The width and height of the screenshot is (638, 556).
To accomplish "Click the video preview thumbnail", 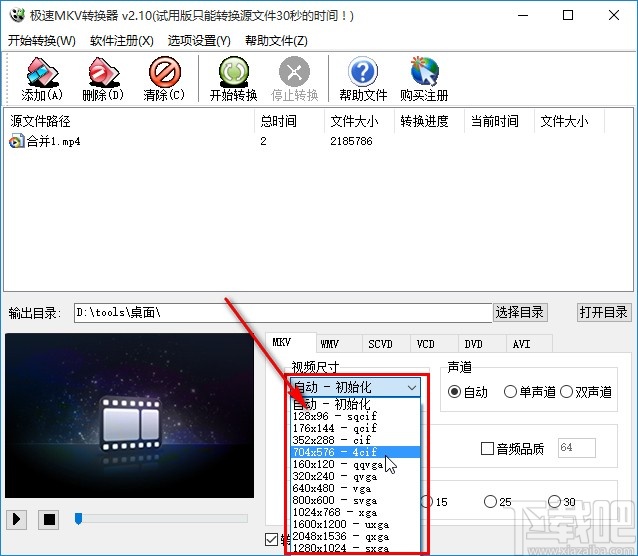I will pyautogui.click(x=129, y=415).
